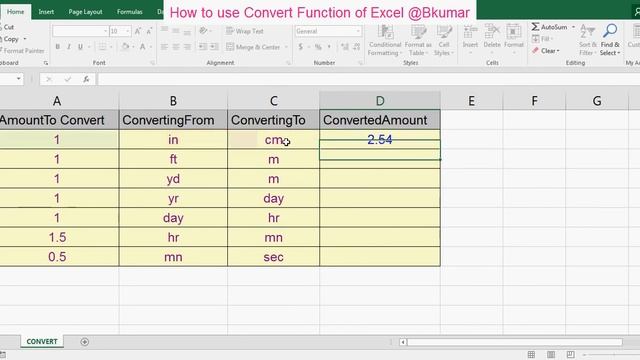Open the General number format dropdown
The width and height of the screenshot is (640, 360).
coord(358,31)
